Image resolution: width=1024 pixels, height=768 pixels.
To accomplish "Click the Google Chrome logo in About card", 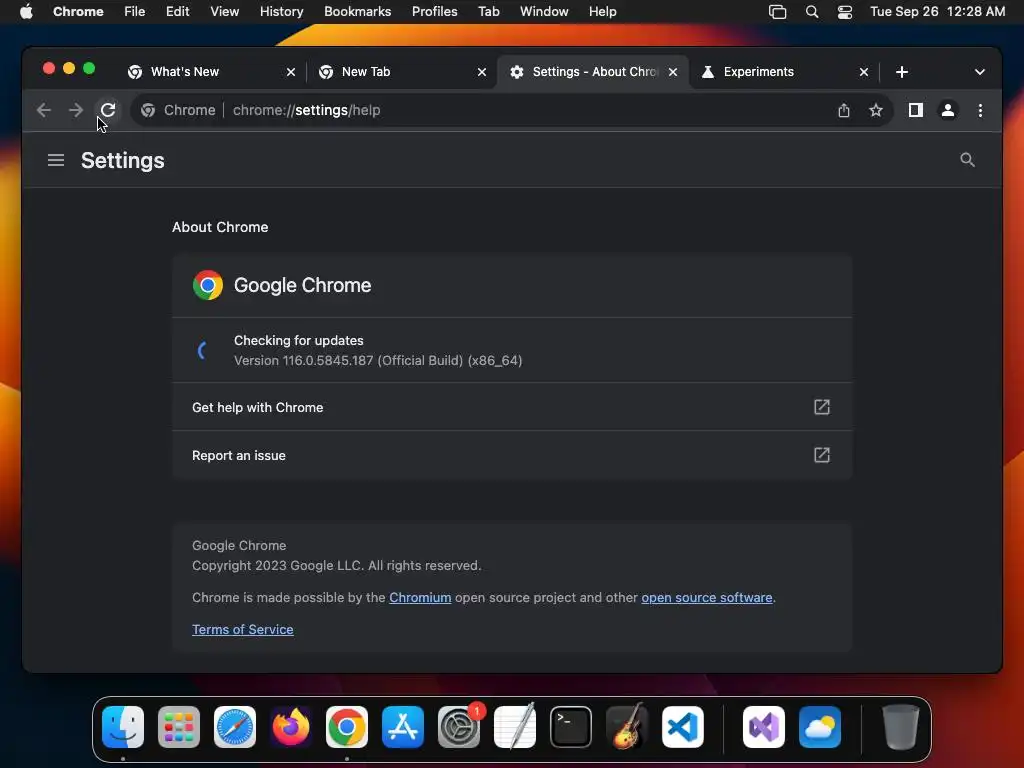I will [208, 285].
